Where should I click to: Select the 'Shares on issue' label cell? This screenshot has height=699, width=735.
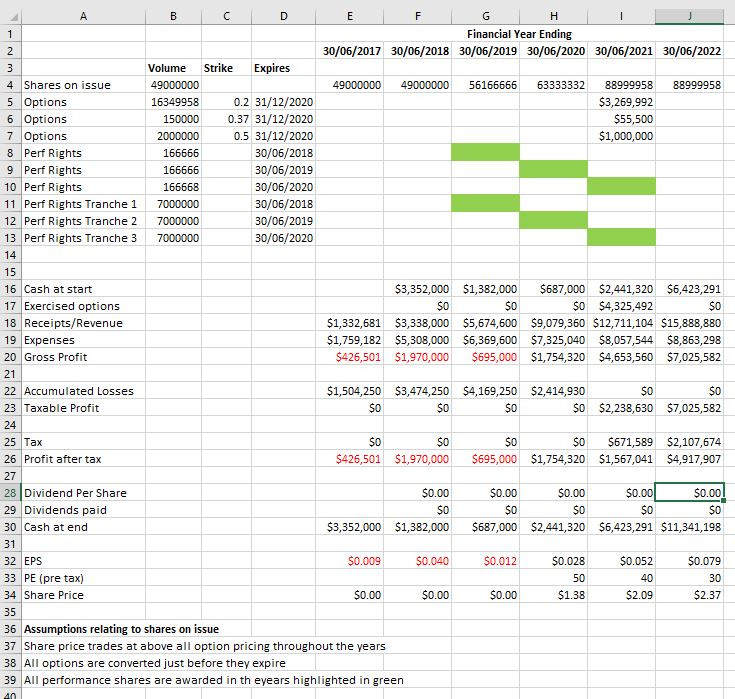[x=83, y=85]
